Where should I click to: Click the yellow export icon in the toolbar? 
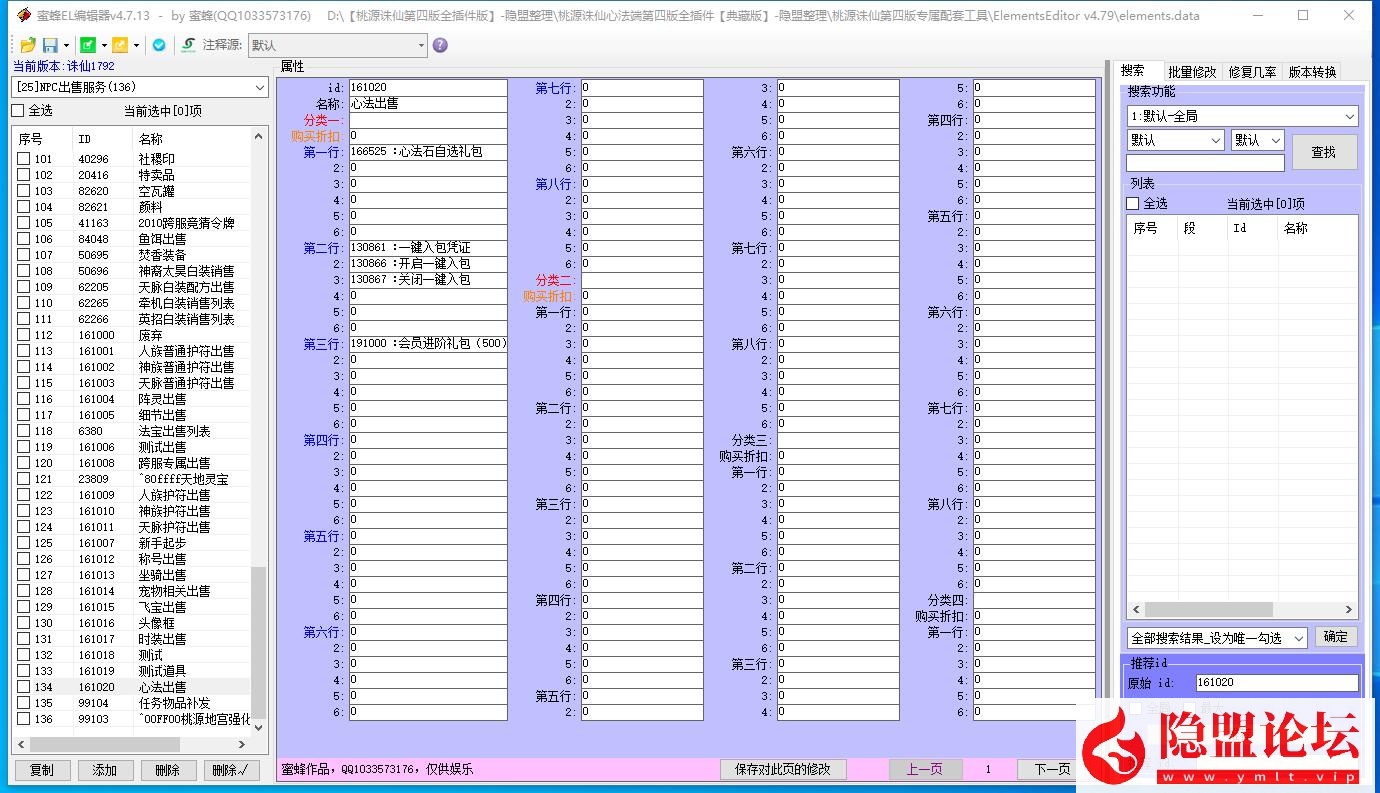click(x=120, y=45)
